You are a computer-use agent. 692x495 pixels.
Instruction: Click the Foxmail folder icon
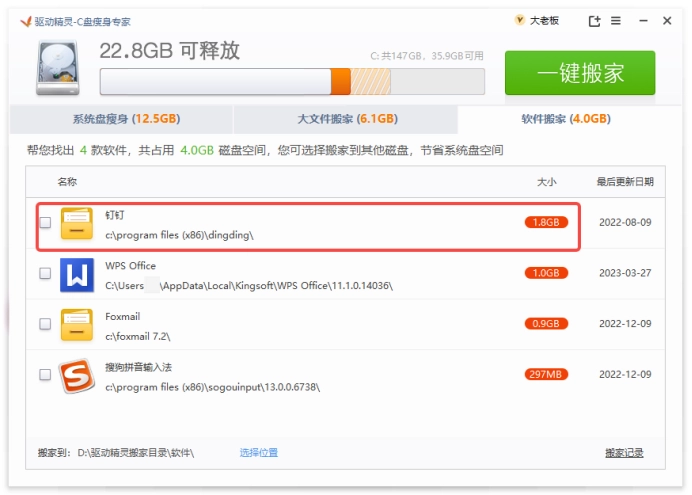(76, 324)
